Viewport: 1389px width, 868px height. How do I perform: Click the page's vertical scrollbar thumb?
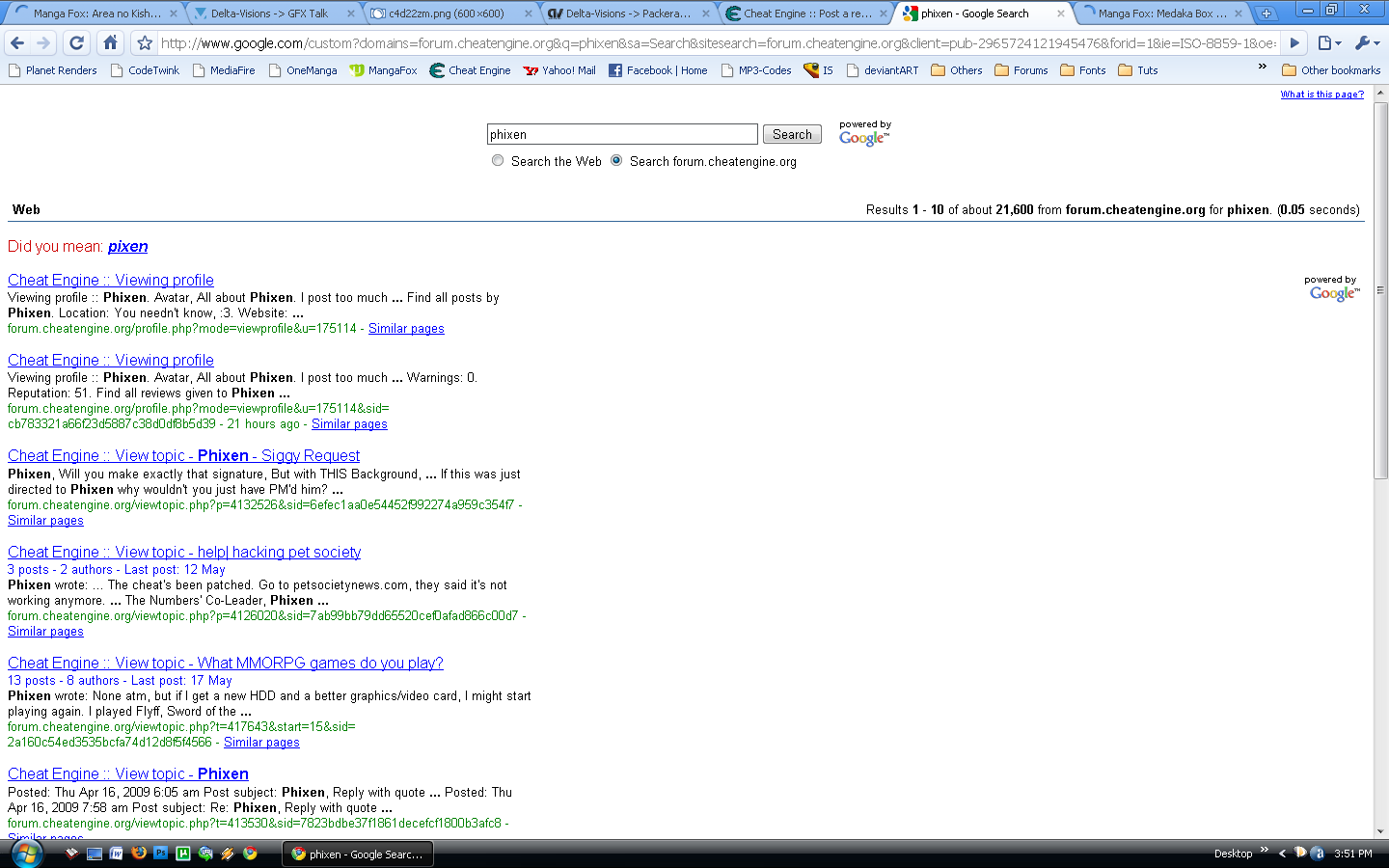pyautogui.click(x=1380, y=289)
